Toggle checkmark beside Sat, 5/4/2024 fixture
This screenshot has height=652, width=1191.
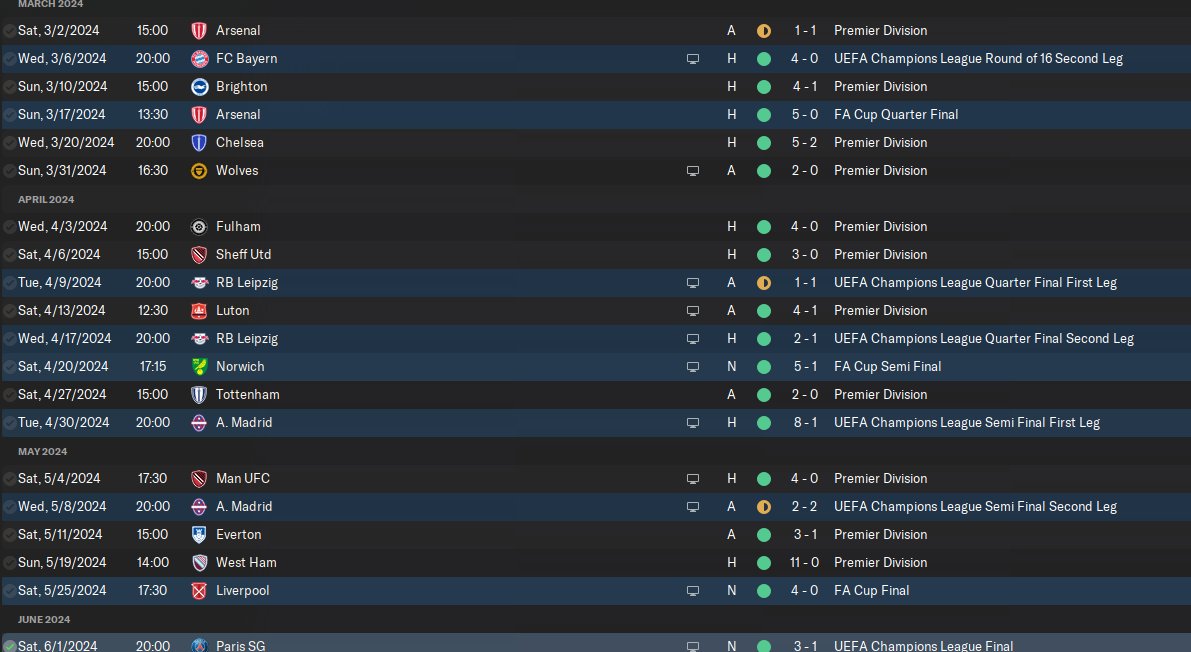click(x=9, y=480)
